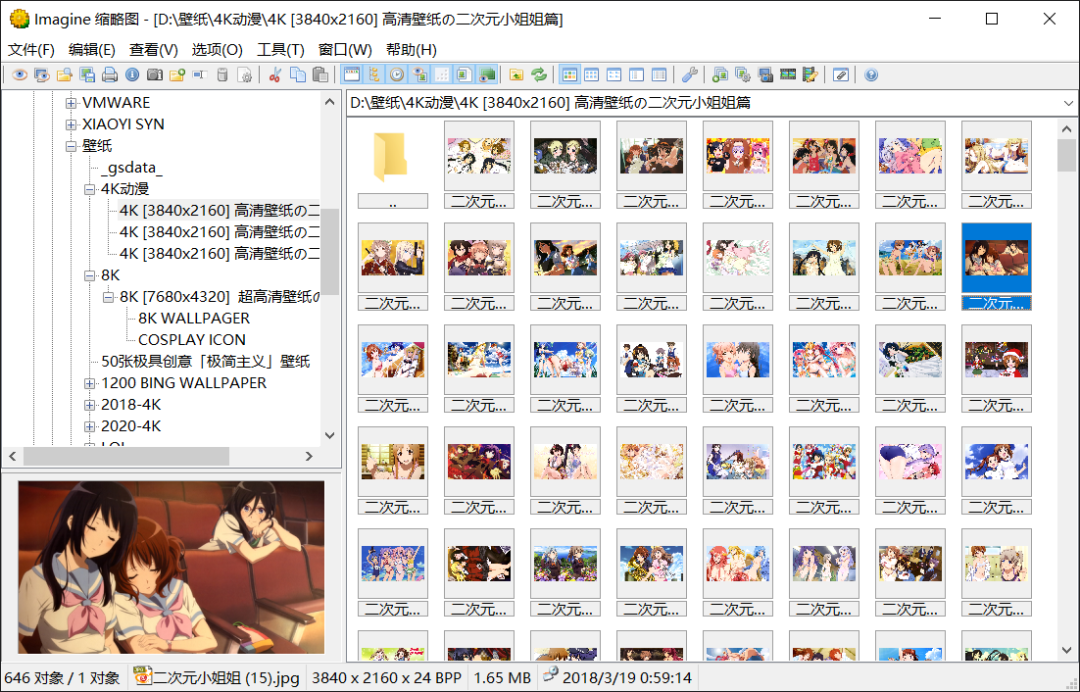This screenshot has height=692, width=1080.
Task: Click status bar filename 二次元小姐姐 (15).jpg
Action: (226, 678)
